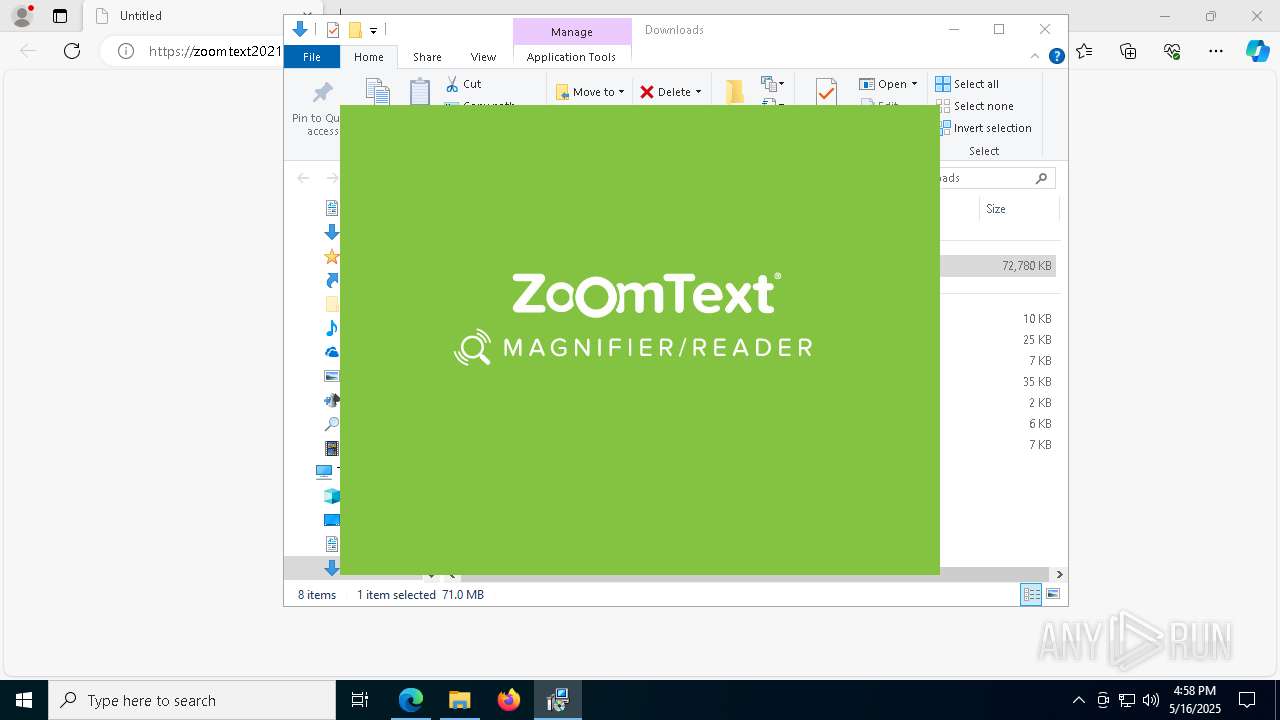Click the New folder icon in ribbon
The image size is (1280, 720).
pos(735,92)
